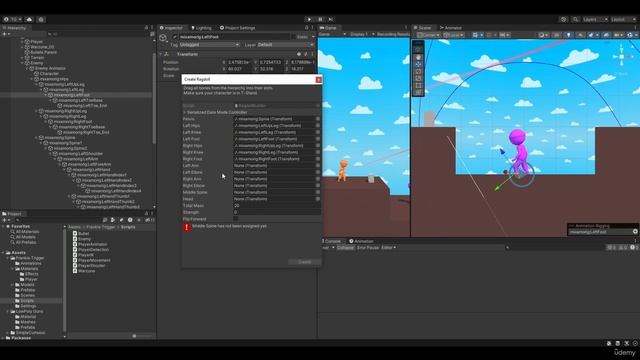Switch to the Console tab

(x=331, y=241)
